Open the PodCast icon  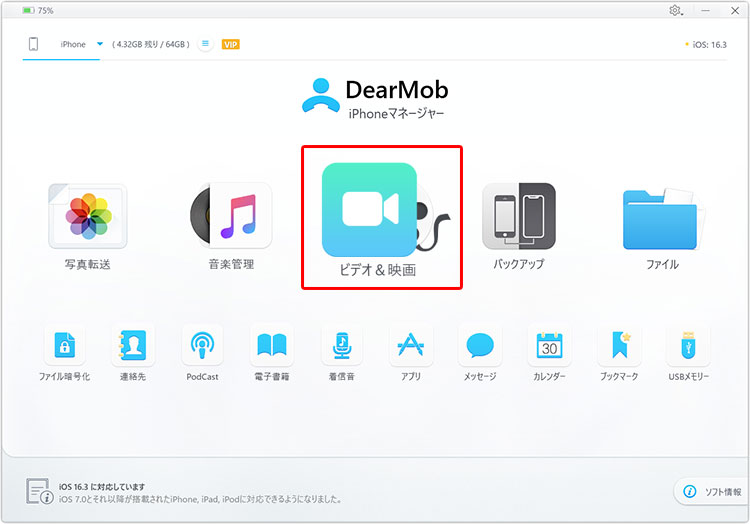point(202,345)
